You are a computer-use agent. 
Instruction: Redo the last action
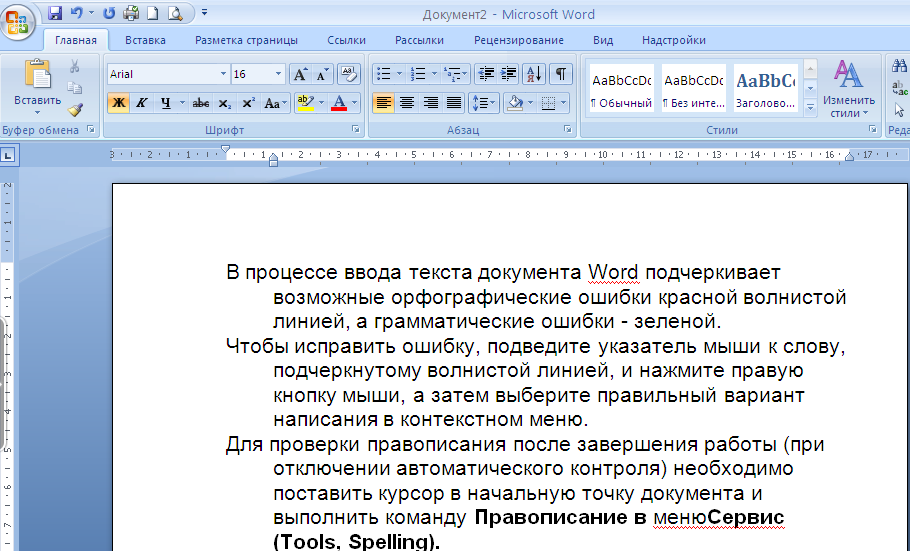pyautogui.click(x=109, y=13)
